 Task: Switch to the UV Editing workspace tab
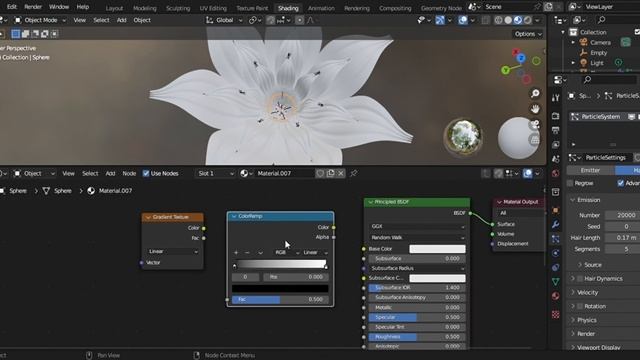point(213,8)
